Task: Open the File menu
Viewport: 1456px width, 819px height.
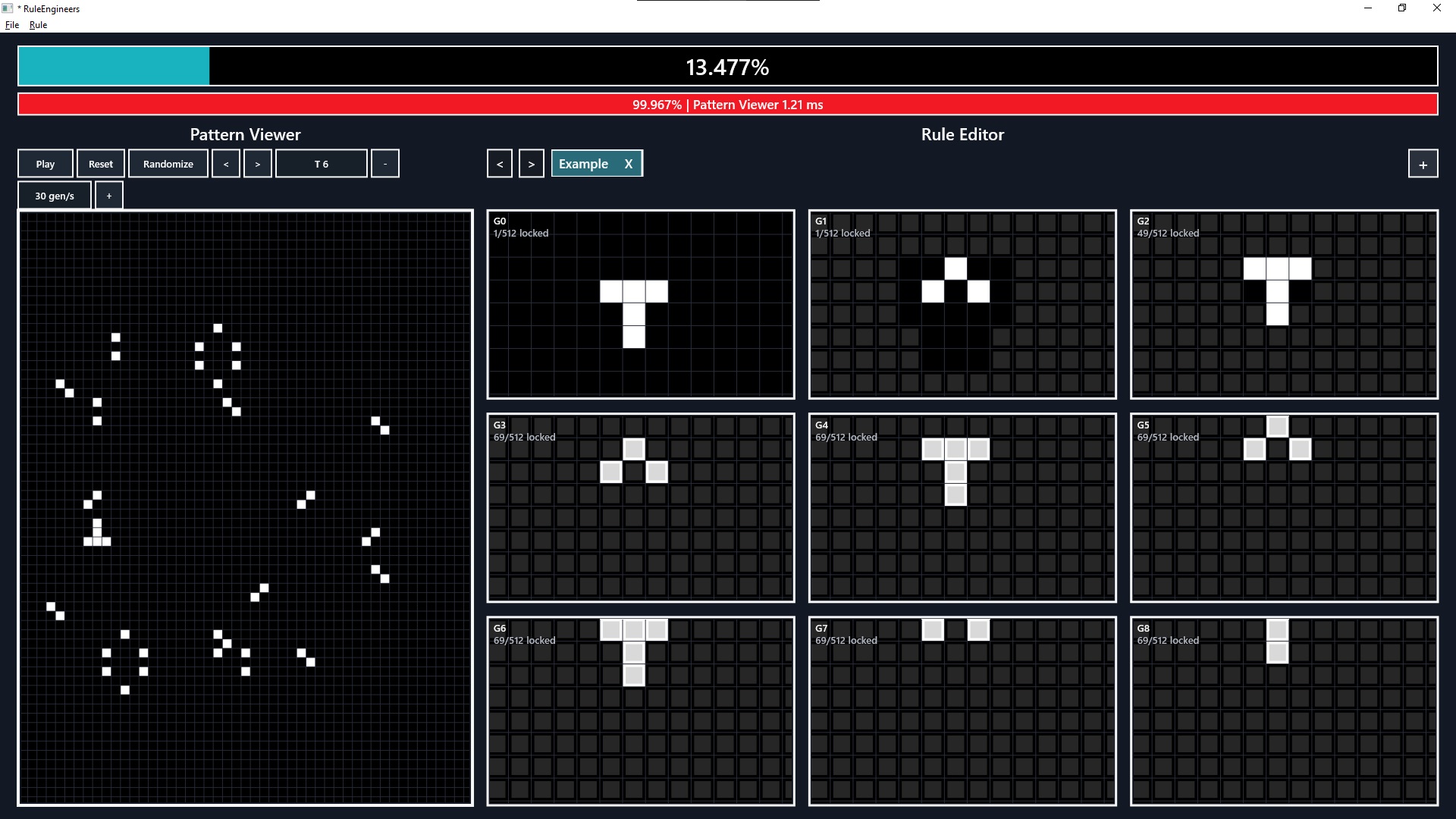Action: pyautogui.click(x=12, y=25)
